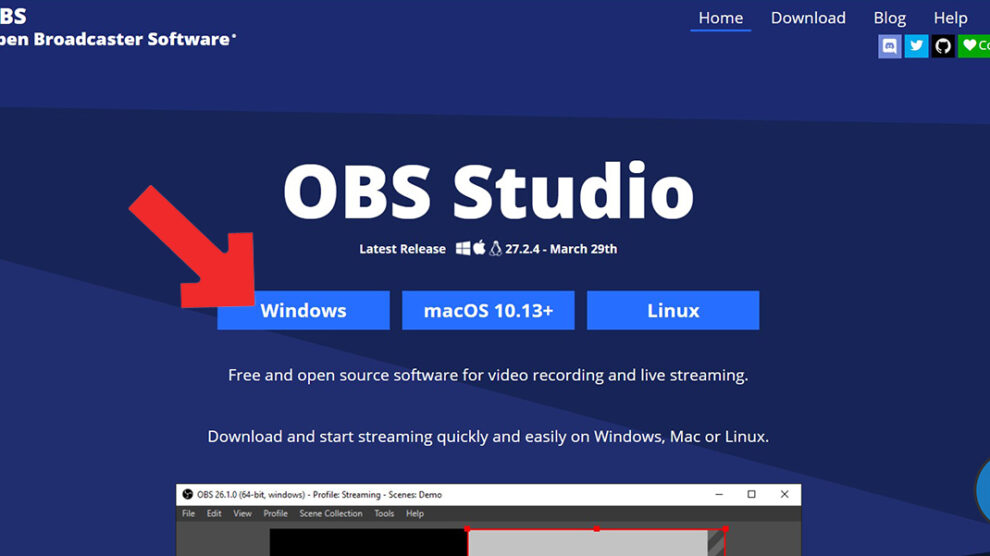Open View menu in OBS screenshot
Screen dimensions: 990x556
pyautogui.click(x=242, y=513)
